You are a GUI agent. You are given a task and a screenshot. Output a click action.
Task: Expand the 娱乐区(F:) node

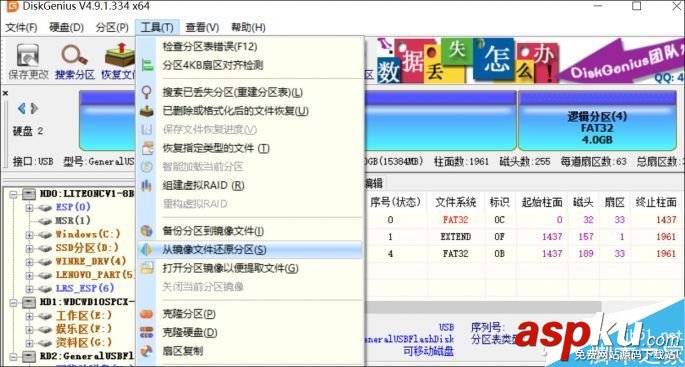(x=29, y=329)
